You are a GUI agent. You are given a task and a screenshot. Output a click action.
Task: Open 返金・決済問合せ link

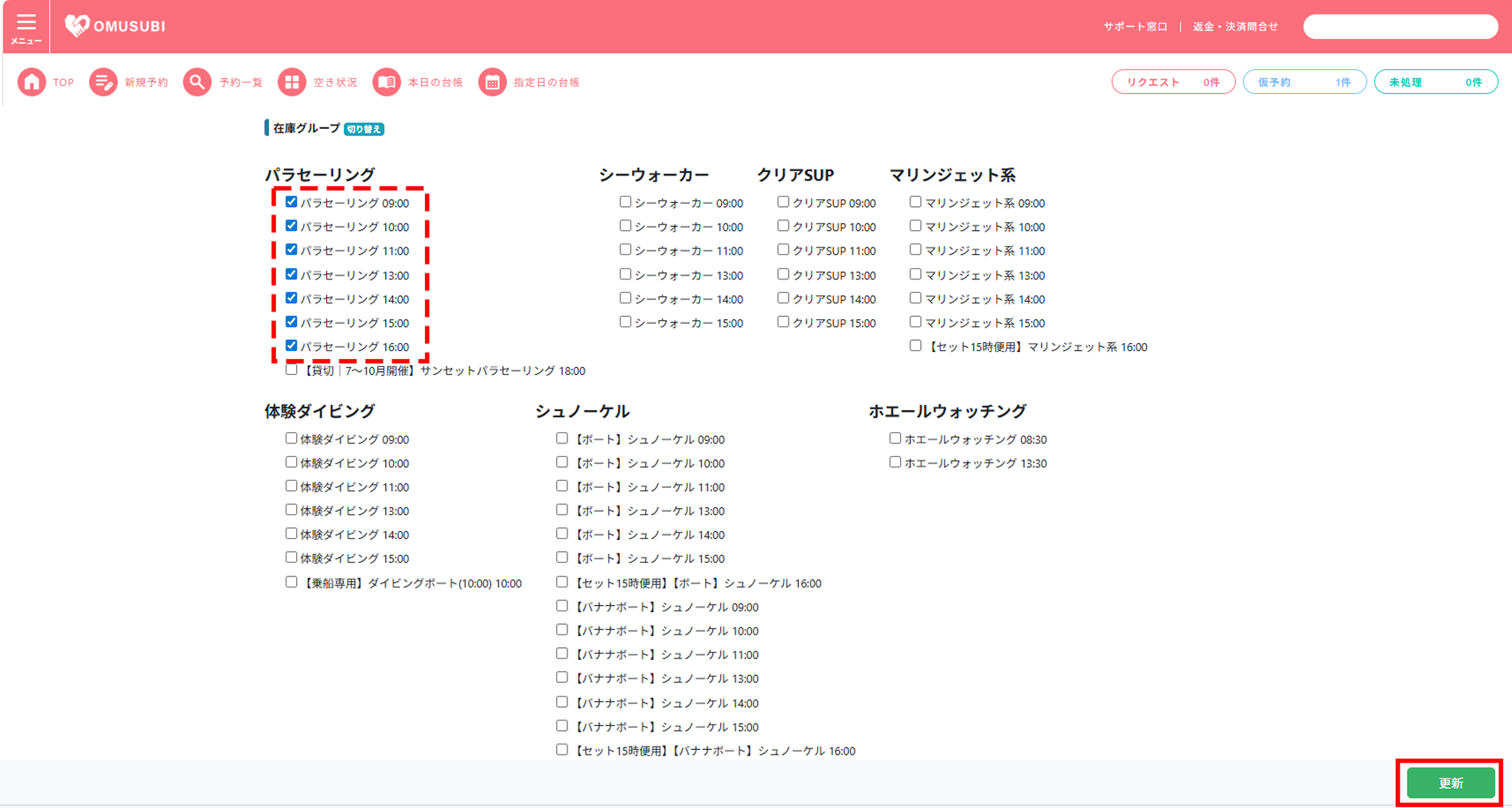pyautogui.click(x=1235, y=26)
